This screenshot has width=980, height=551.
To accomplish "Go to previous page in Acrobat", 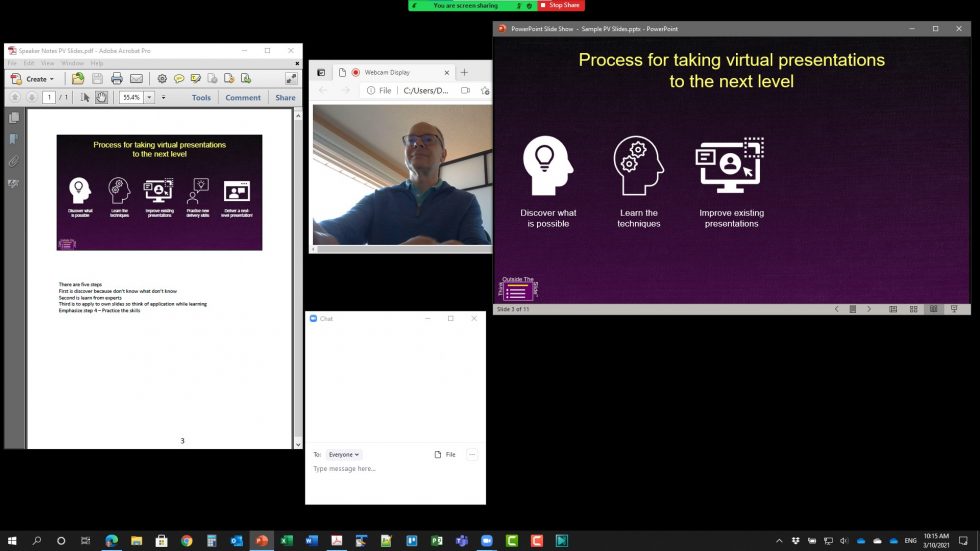I will (x=15, y=97).
